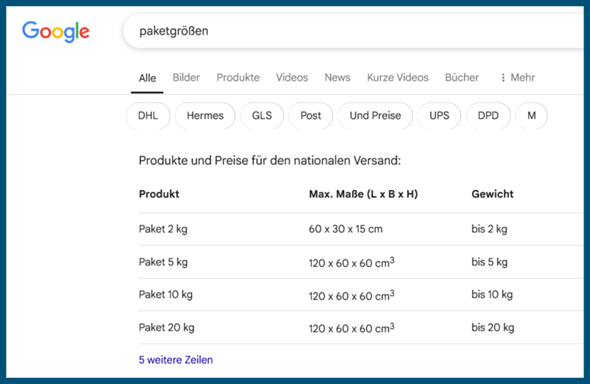Open the Kurze Videos tab
590x384 pixels.
(398, 77)
